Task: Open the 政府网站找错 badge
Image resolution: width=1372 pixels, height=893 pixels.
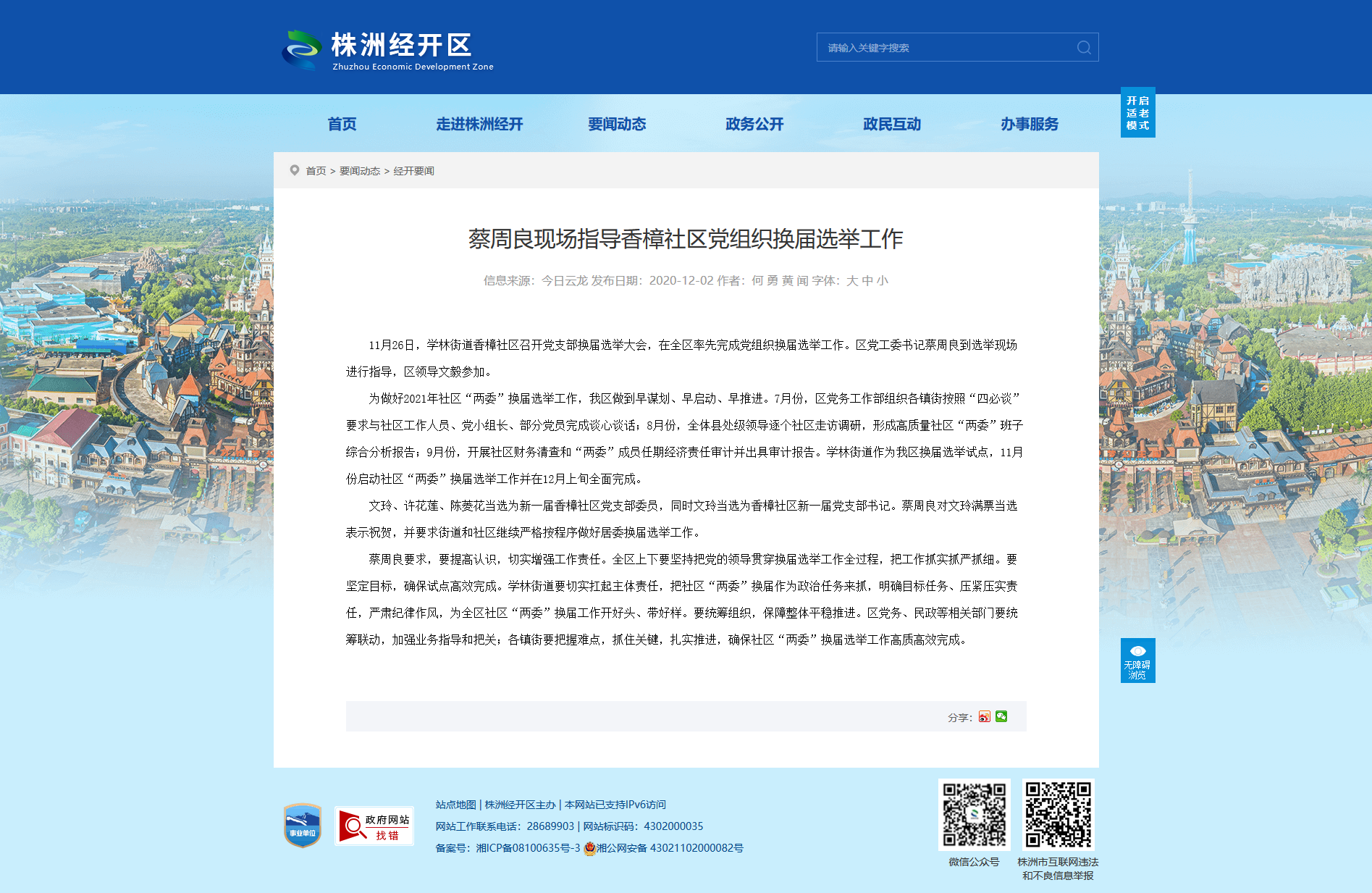Action: click(374, 826)
